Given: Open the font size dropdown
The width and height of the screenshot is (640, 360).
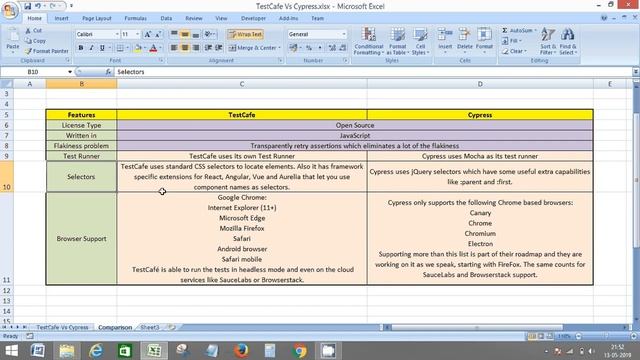Looking at the screenshot, I should (x=137, y=34).
